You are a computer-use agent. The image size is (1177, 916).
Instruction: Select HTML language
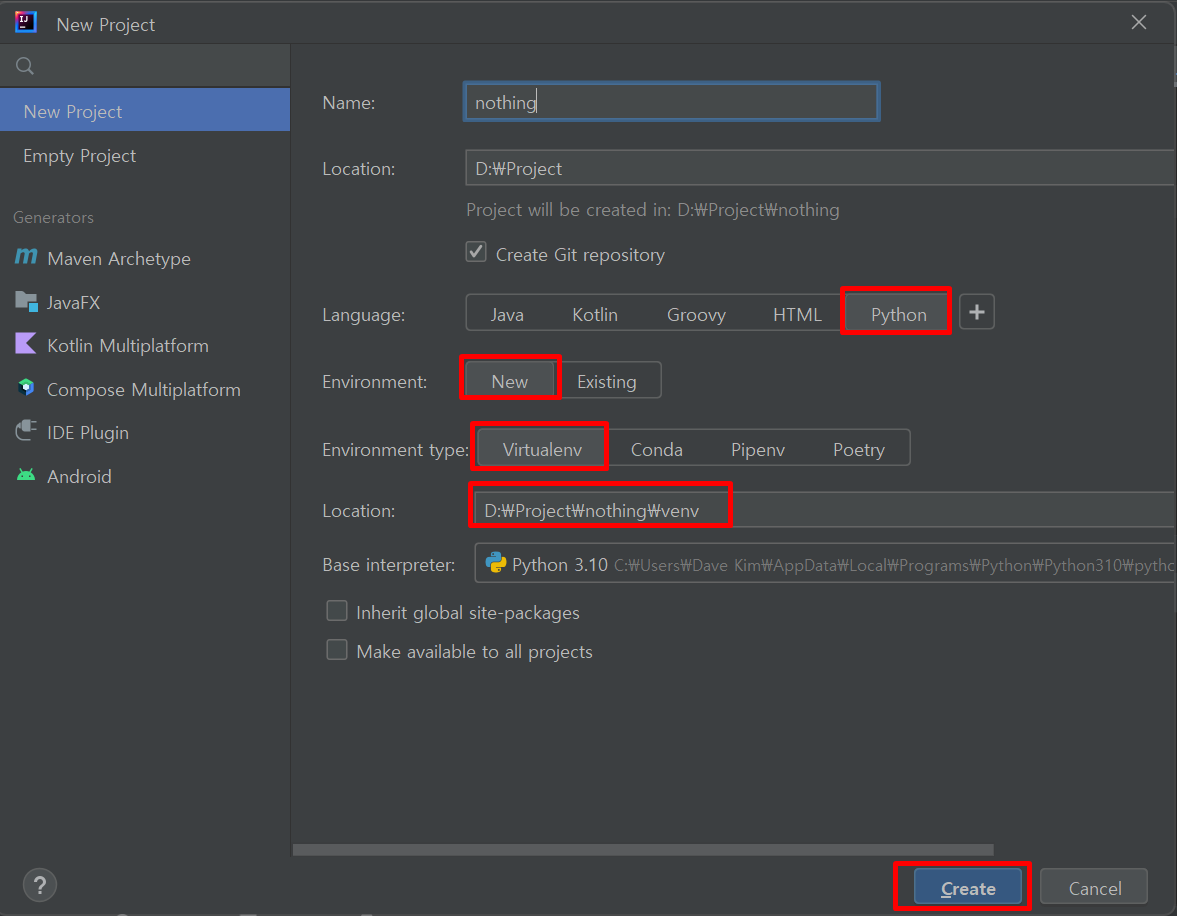pos(797,315)
